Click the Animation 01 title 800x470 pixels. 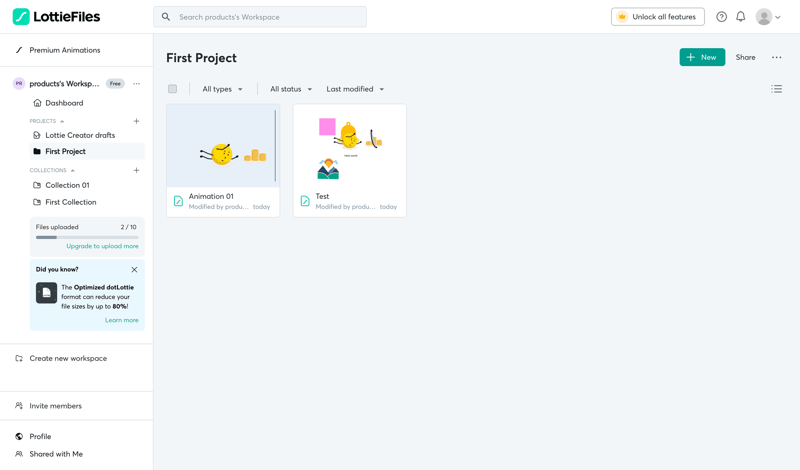[211, 196]
